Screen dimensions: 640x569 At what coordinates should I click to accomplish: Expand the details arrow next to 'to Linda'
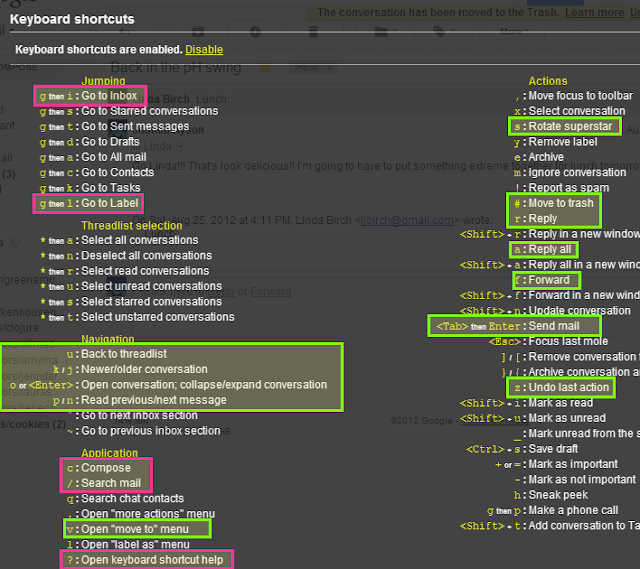tap(181, 146)
